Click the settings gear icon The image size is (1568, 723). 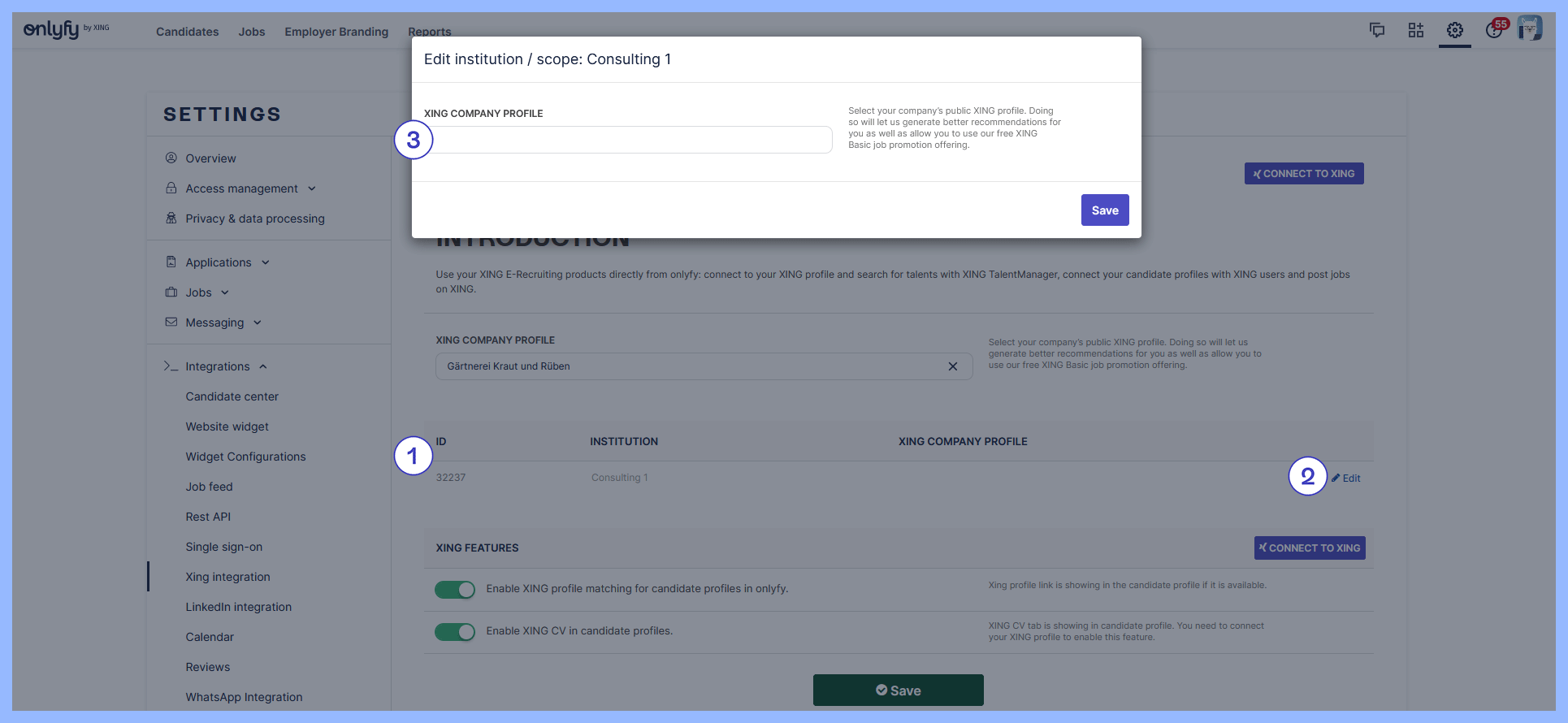coord(1454,30)
